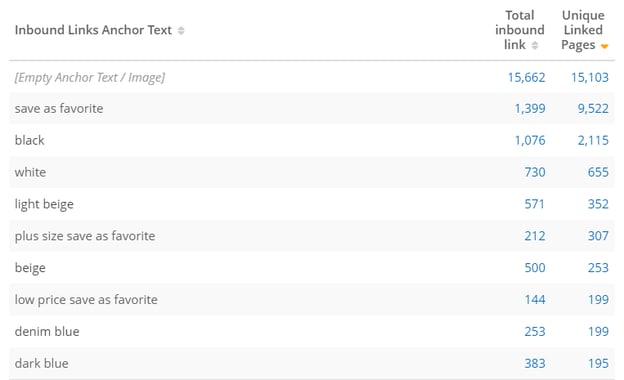Click 1,399 links for save as favorite
The height and width of the screenshot is (380, 624).
[x=530, y=108]
